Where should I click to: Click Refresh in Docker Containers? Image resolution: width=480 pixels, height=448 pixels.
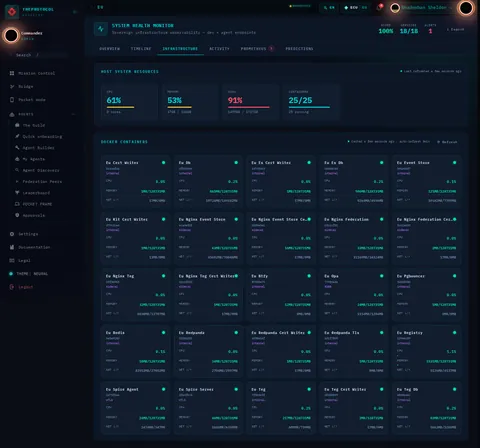click(447, 142)
